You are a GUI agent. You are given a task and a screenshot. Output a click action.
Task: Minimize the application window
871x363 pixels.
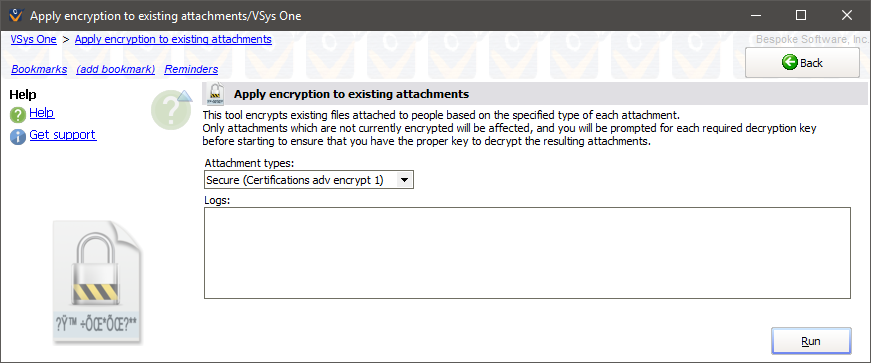pyautogui.click(x=755, y=16)
